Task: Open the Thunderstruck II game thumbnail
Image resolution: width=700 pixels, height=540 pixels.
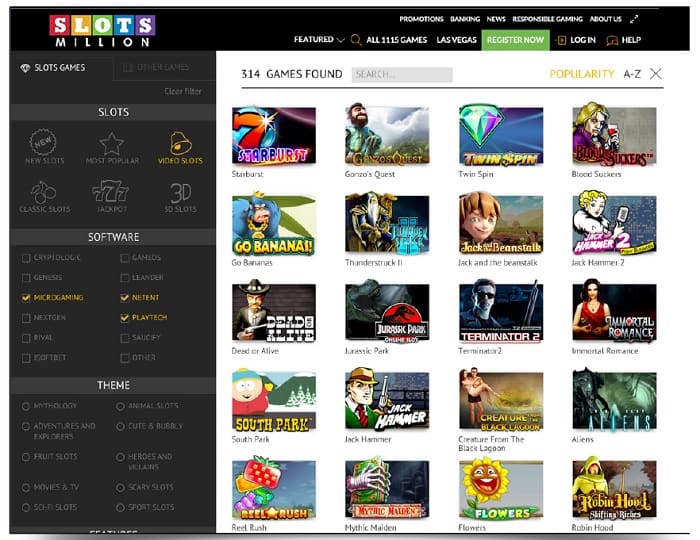Action: coord(387,224)
